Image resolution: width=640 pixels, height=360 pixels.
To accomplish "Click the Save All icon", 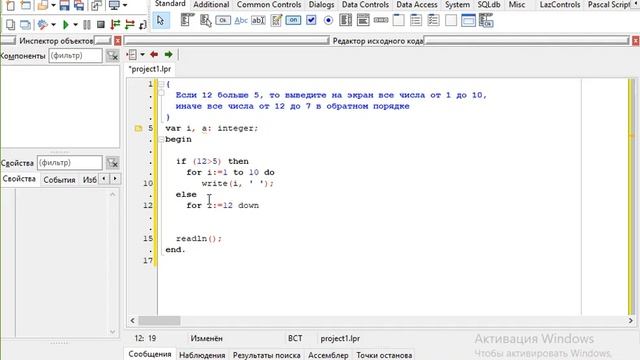I will tap(79, 5).
